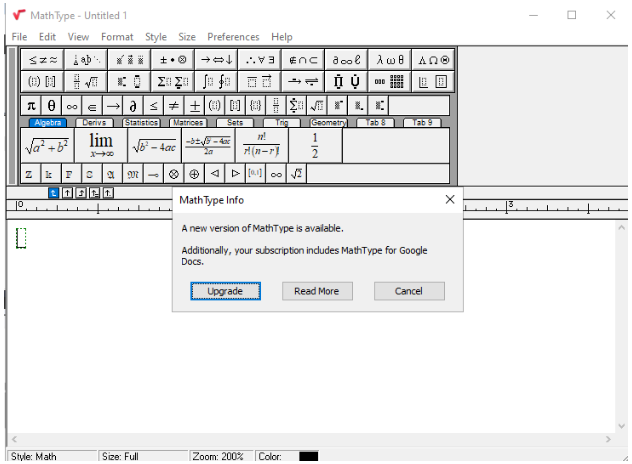Click the empty equation slot in the editing area

click(21, 238)
